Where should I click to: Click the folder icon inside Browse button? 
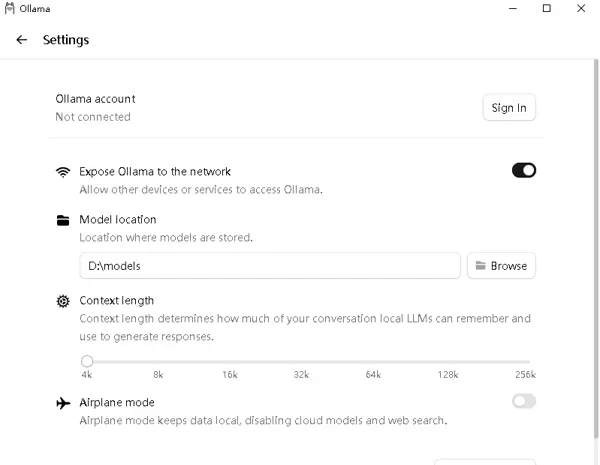(x=480, y=266)
